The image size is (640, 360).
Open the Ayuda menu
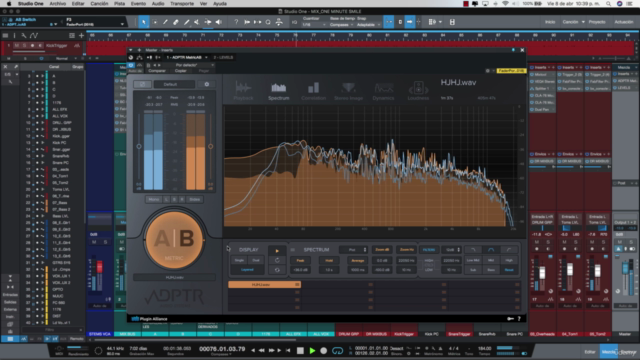point(220,4)
